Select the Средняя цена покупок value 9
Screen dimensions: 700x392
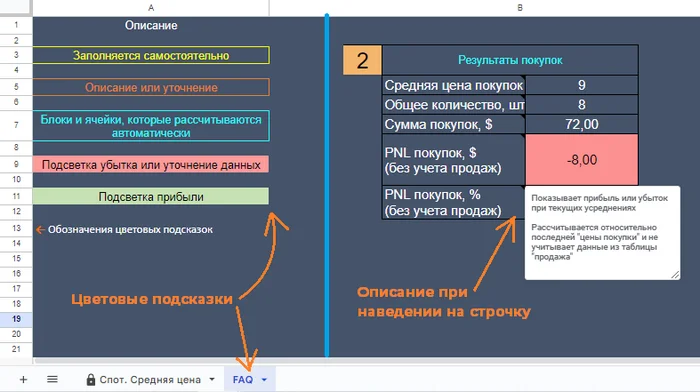point(582,85)
